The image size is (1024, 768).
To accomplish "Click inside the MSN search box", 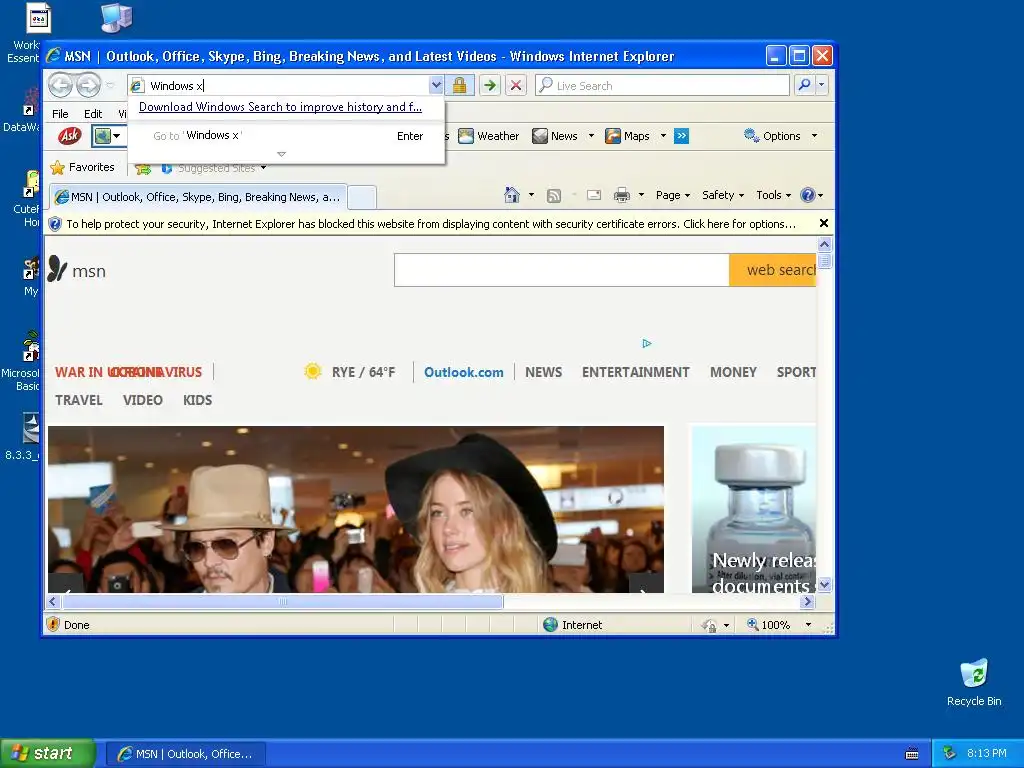I will (562, 270).
